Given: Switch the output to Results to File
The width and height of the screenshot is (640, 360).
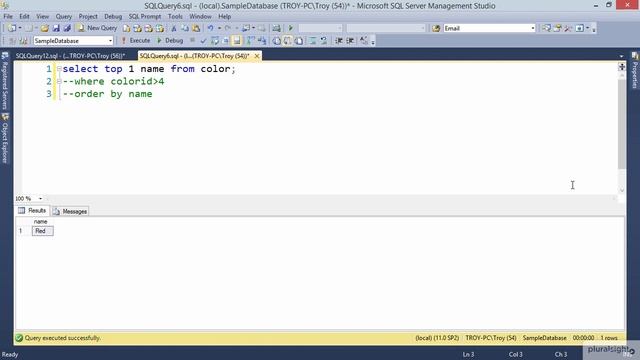Looking at the screenshot, I should tap(299, 41).
